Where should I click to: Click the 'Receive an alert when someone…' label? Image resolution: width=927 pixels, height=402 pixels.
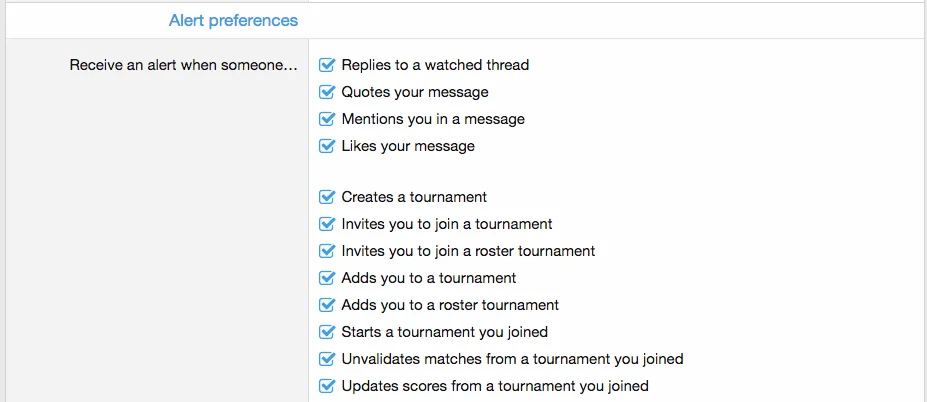(x=184, y=66)
